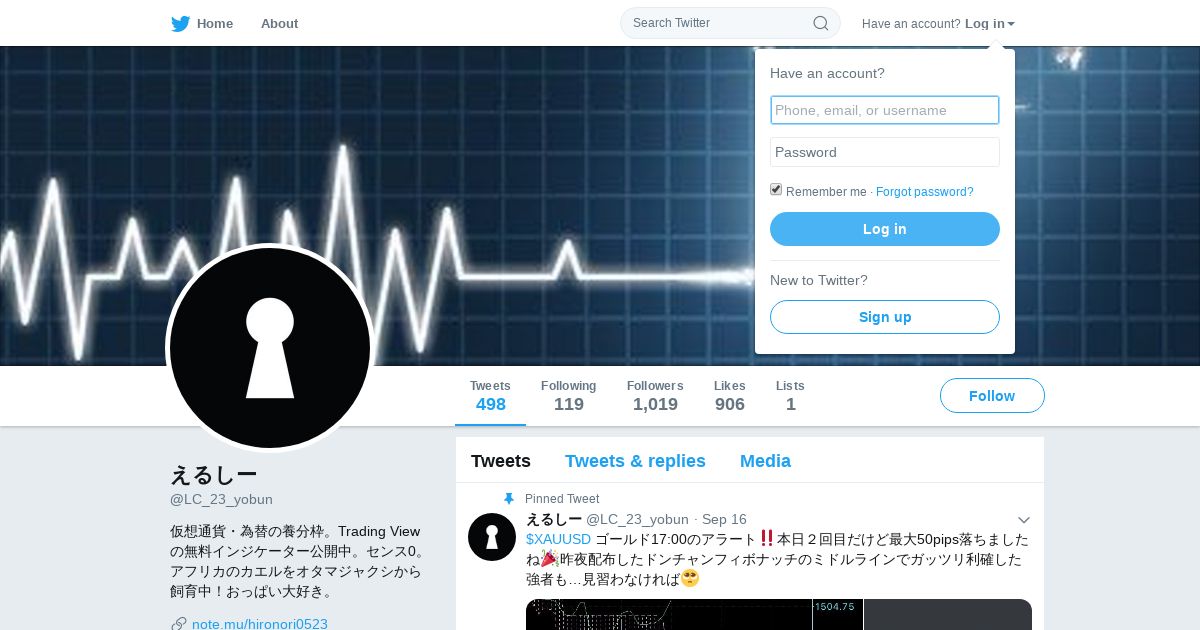
Task: Click the search magnifier icon
Action: coord(820,23)
